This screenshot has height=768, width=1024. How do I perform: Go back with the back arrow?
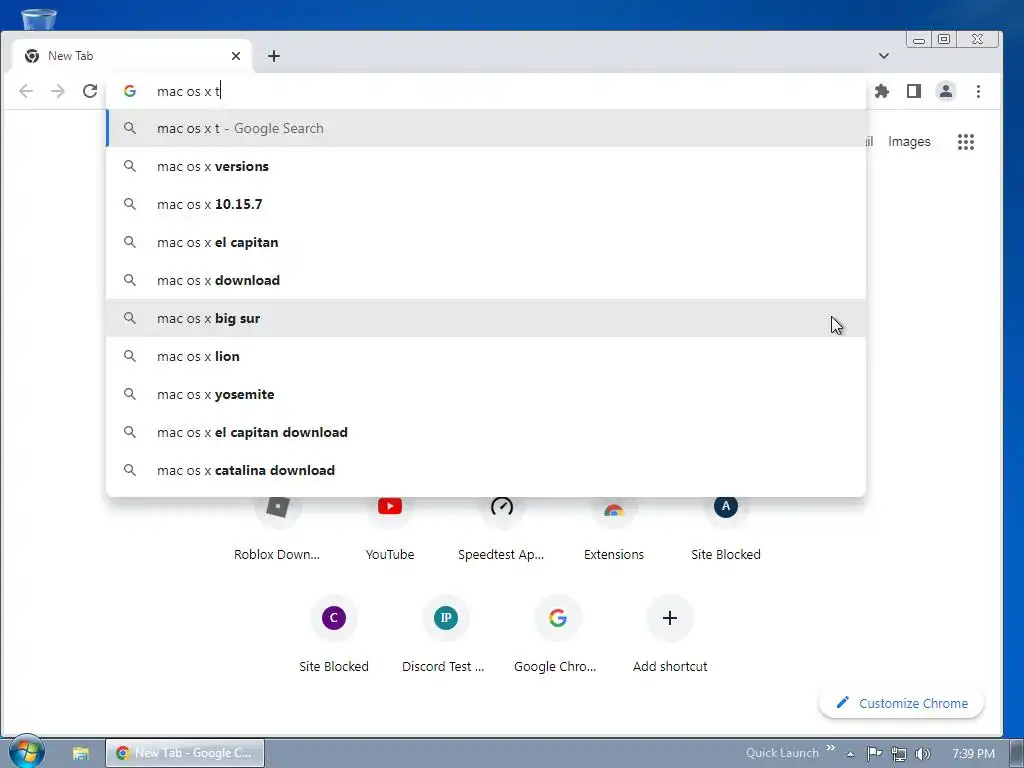[26, 91]
